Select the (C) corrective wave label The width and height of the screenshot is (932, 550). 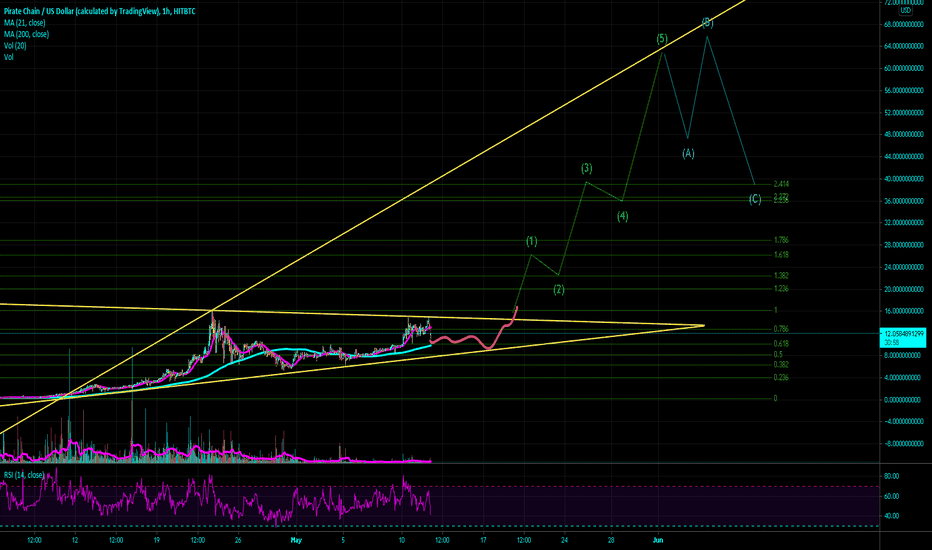point(755,199)
